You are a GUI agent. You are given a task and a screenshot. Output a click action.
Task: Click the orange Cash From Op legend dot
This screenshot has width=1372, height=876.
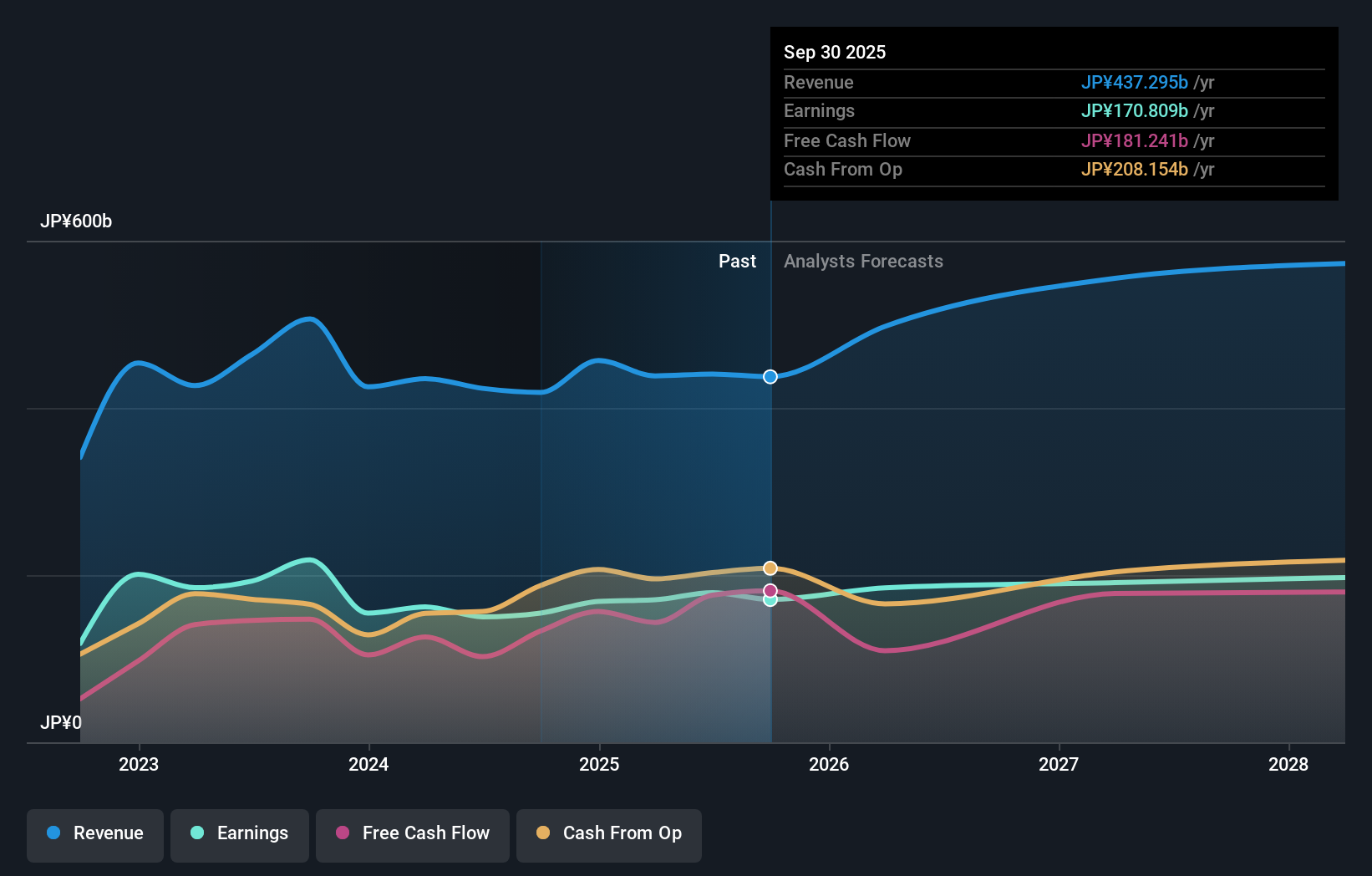pyautogui.click(x=545, y=833)
